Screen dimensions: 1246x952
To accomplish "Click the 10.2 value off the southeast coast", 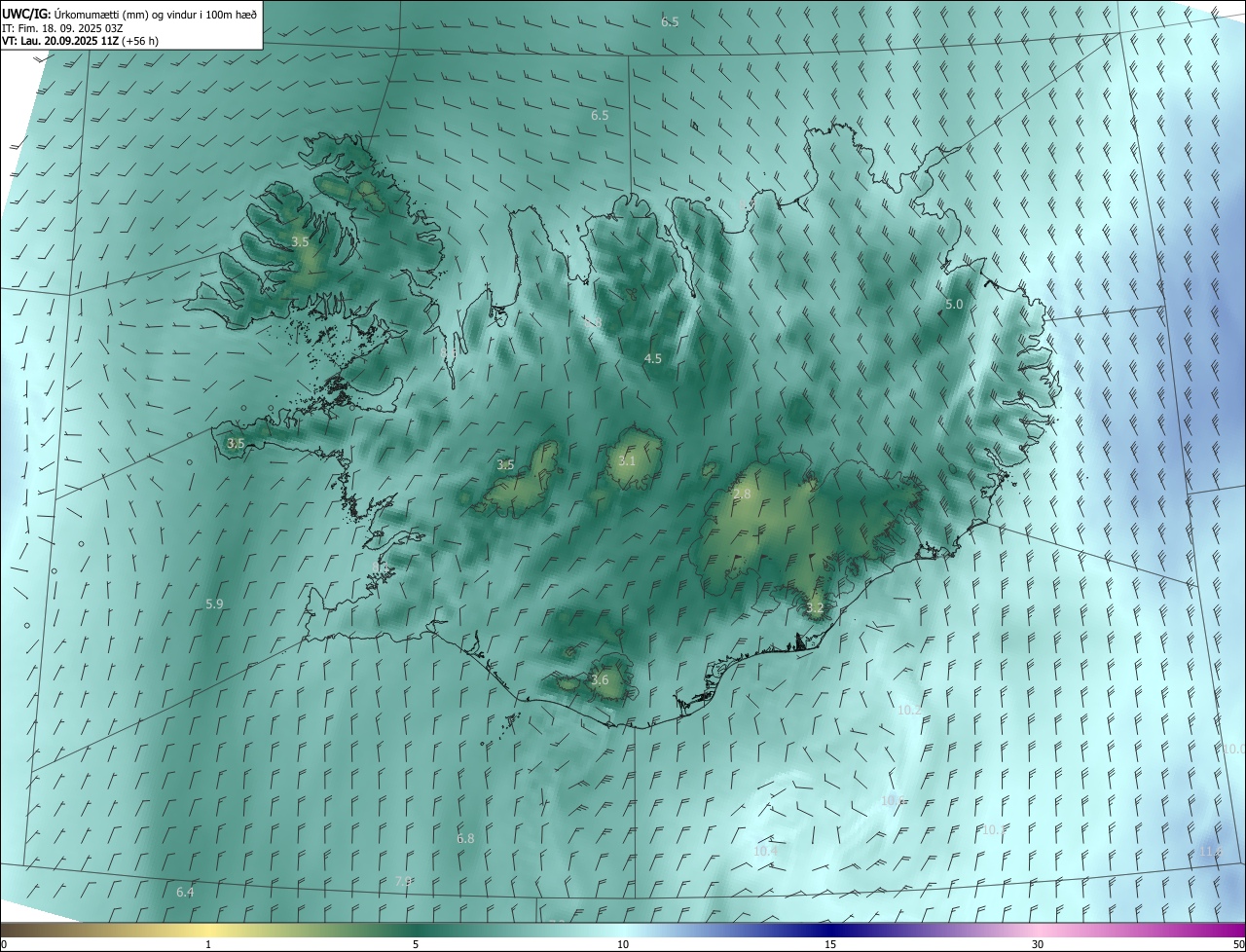I will pos(908,711).
